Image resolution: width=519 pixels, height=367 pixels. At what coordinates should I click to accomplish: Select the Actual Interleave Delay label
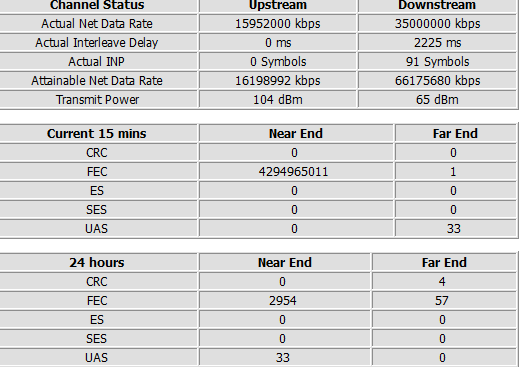tap(97, 43)
